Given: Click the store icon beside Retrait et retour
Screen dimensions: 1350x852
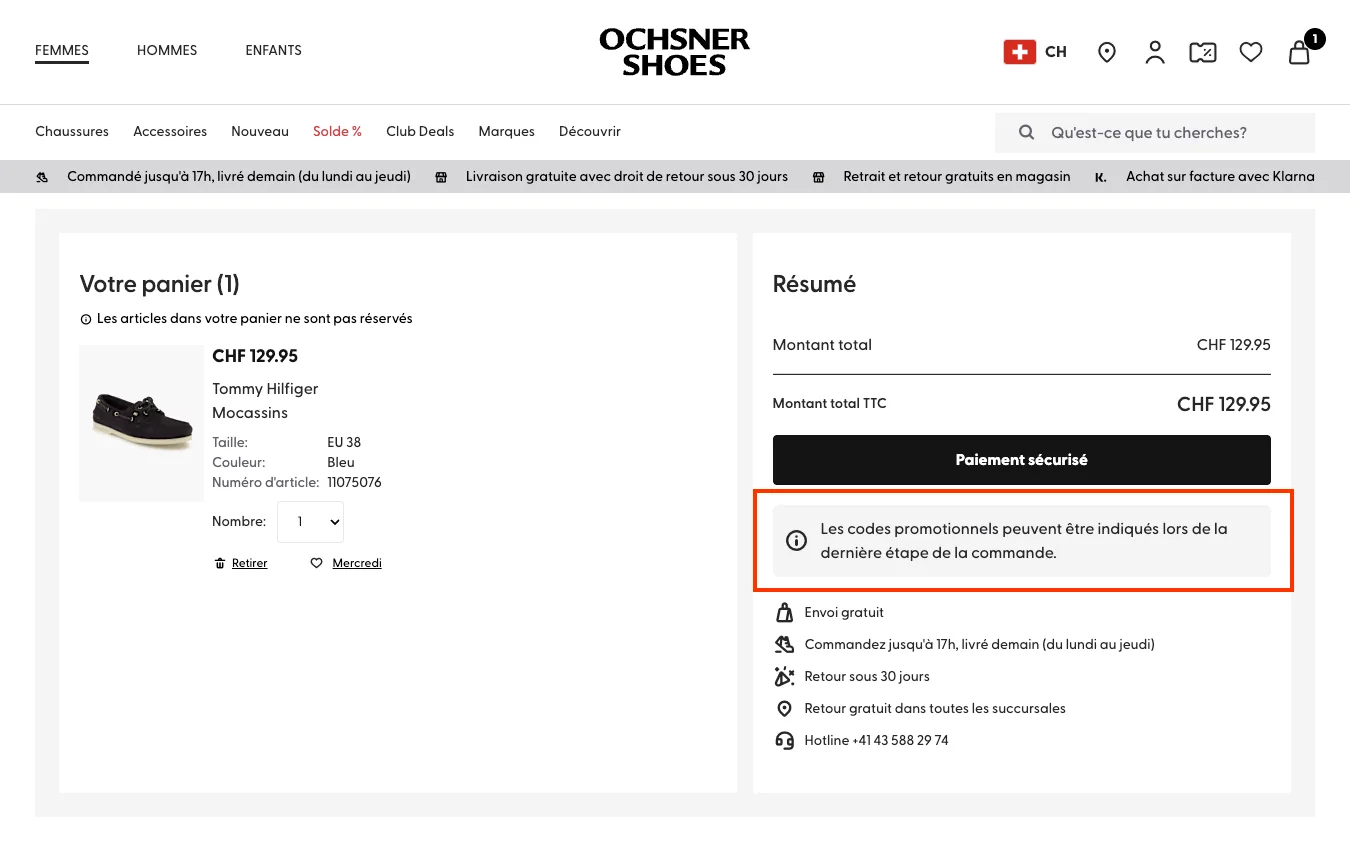Looking at the screenshot, I should tap(818, 177).
